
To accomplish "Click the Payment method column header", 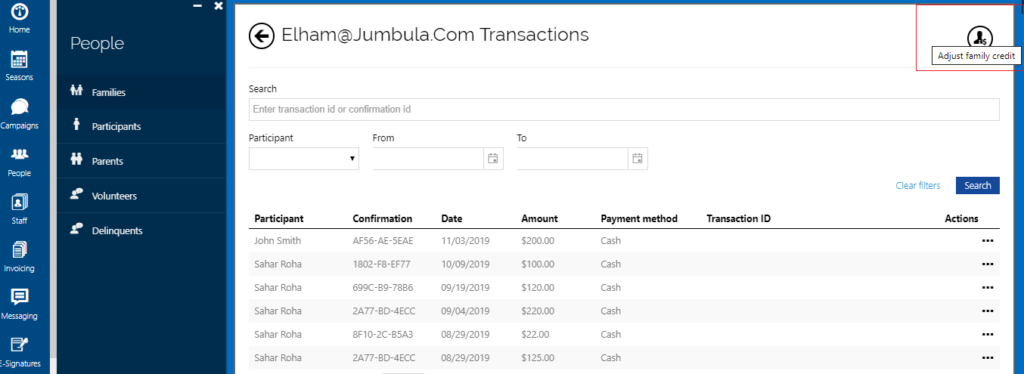I will point(639,219).
